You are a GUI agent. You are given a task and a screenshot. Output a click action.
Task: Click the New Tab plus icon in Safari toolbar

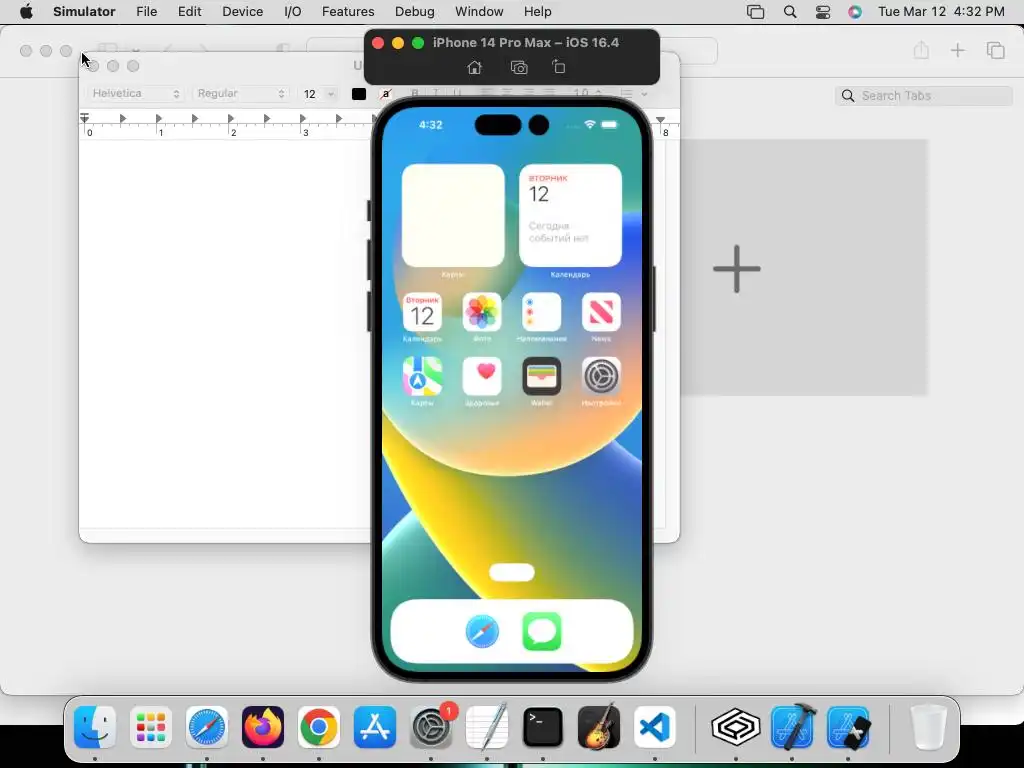[957, 50]
